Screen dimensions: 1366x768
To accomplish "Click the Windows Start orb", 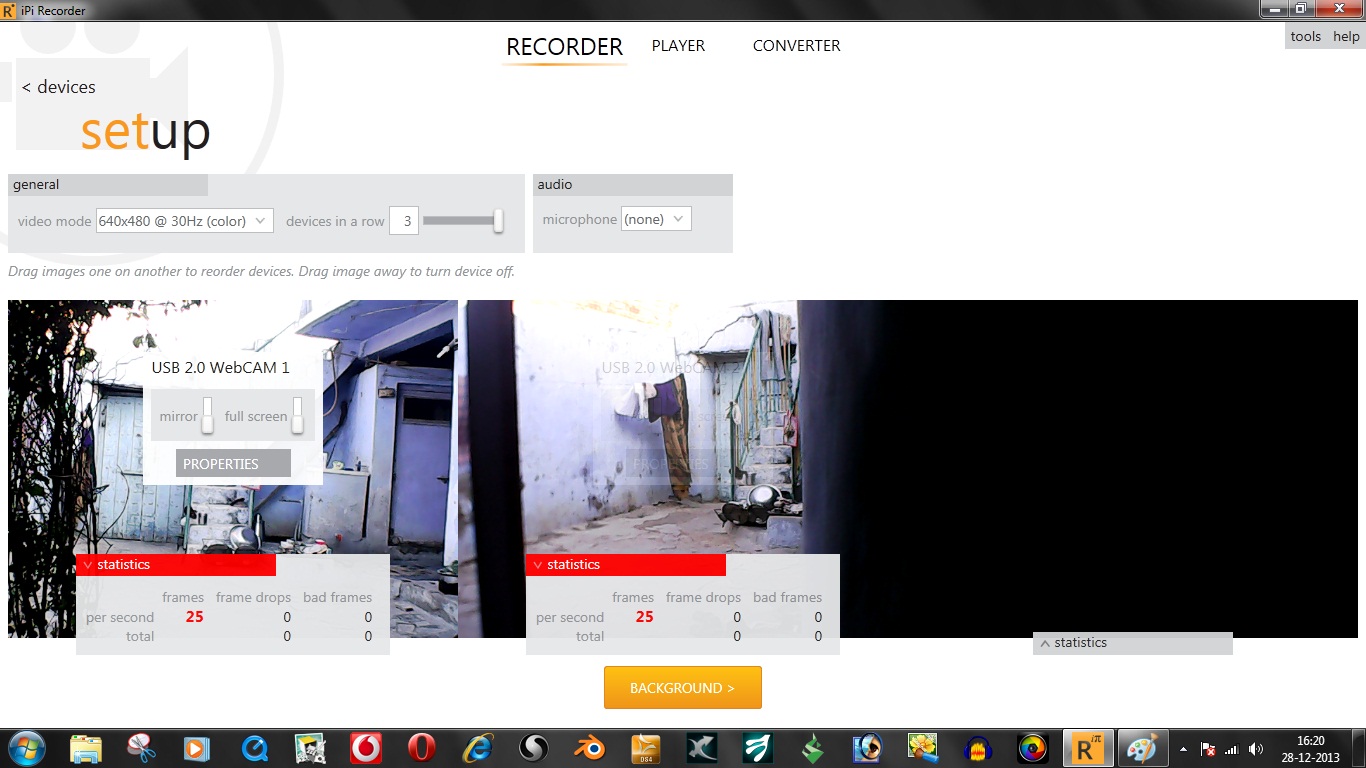I will pyautogui.click(x=25, y=748).
